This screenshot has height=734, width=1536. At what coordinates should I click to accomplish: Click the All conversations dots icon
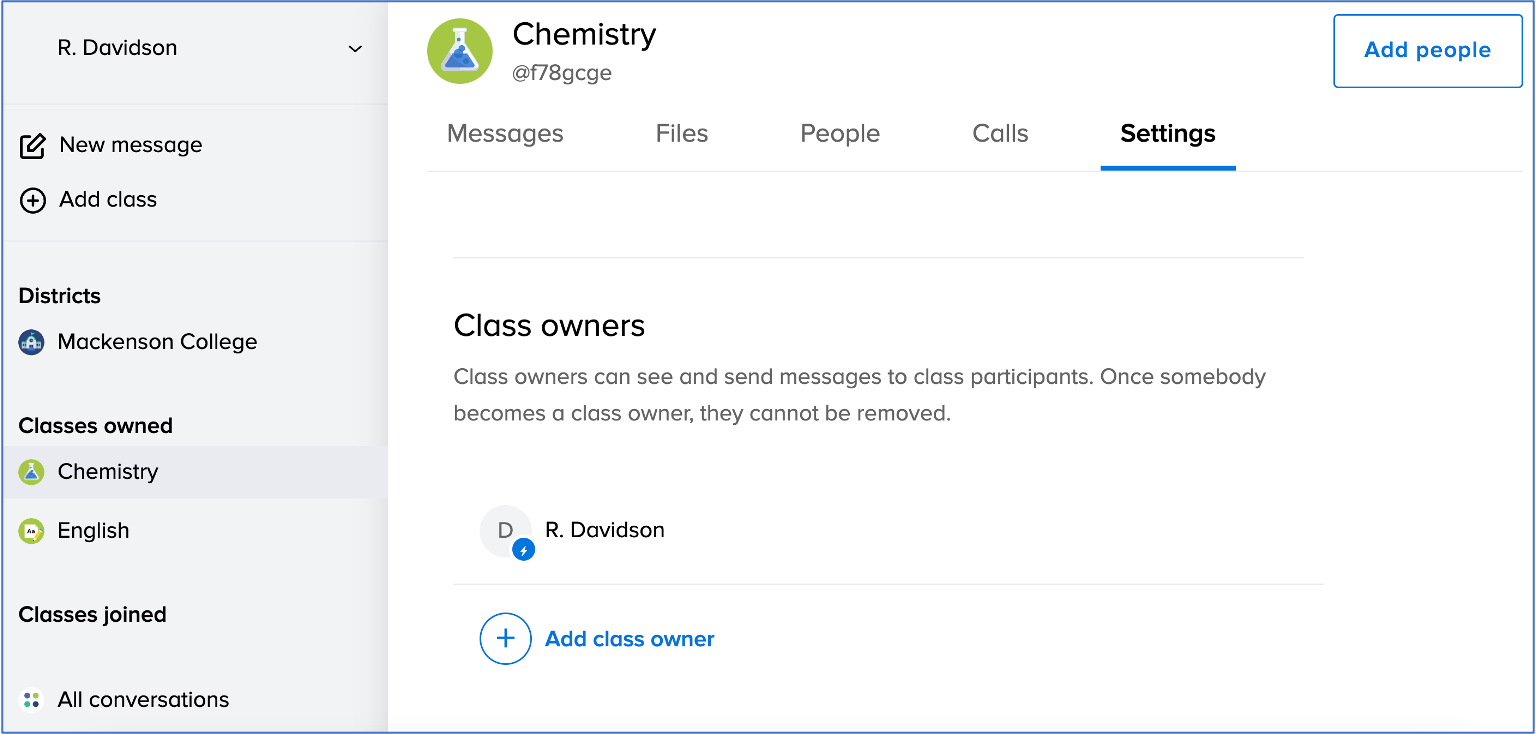[x=32, y=700]
